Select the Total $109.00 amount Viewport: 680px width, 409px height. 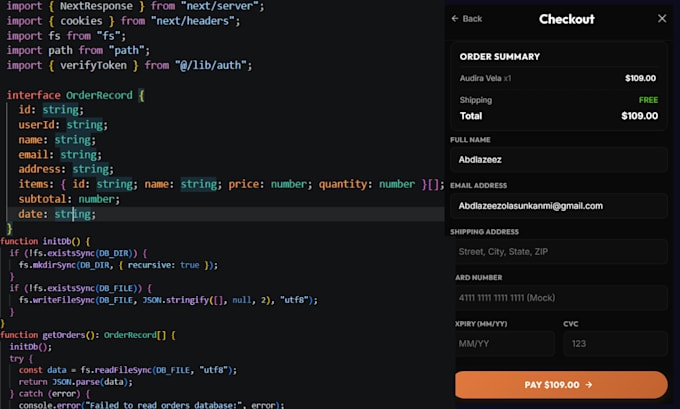tap(639, 116)
